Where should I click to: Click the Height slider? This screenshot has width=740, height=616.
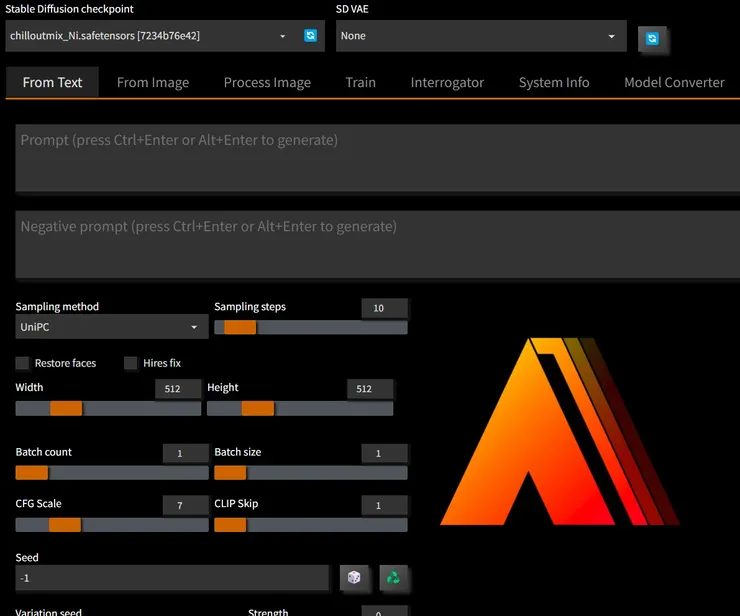300,408
